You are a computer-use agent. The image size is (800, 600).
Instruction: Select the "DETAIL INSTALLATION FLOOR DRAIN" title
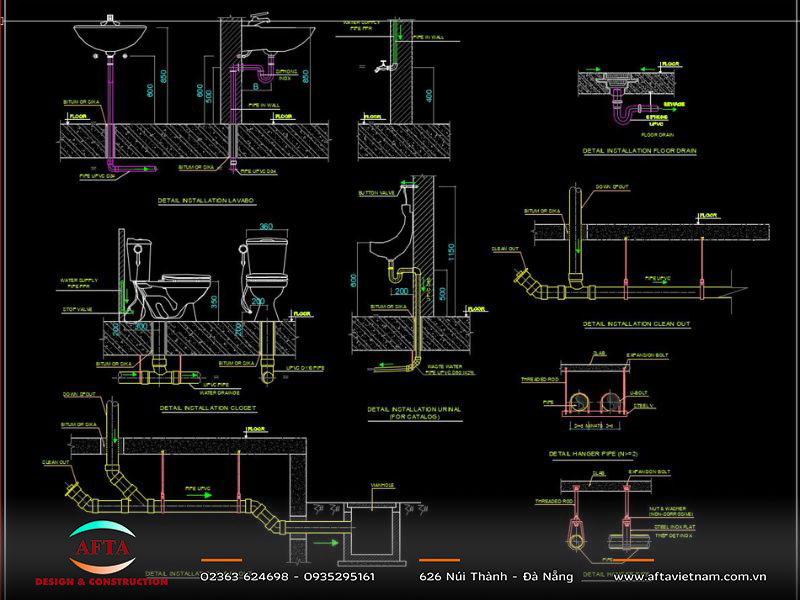(x=639, y=151)
